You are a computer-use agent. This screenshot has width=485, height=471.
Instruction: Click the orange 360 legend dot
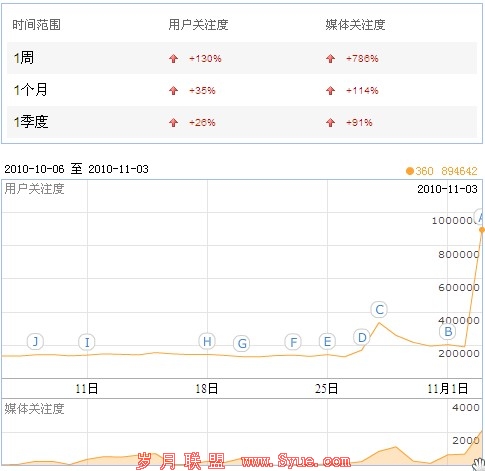click(410, 171)
